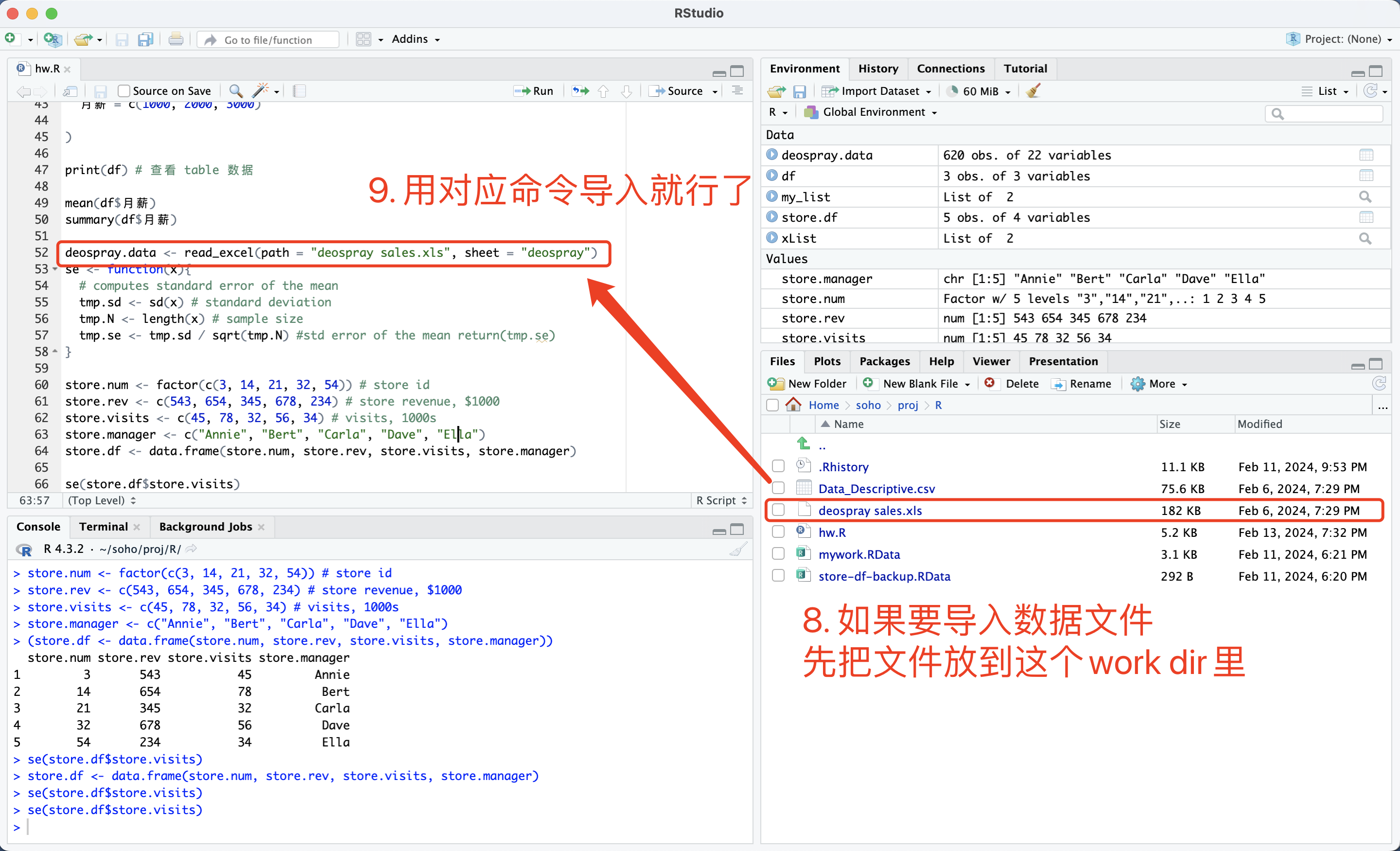The height and width of the screenshot is (851, 1400).
Task: View the deospray.data table grid icon
Action: 1366,155
